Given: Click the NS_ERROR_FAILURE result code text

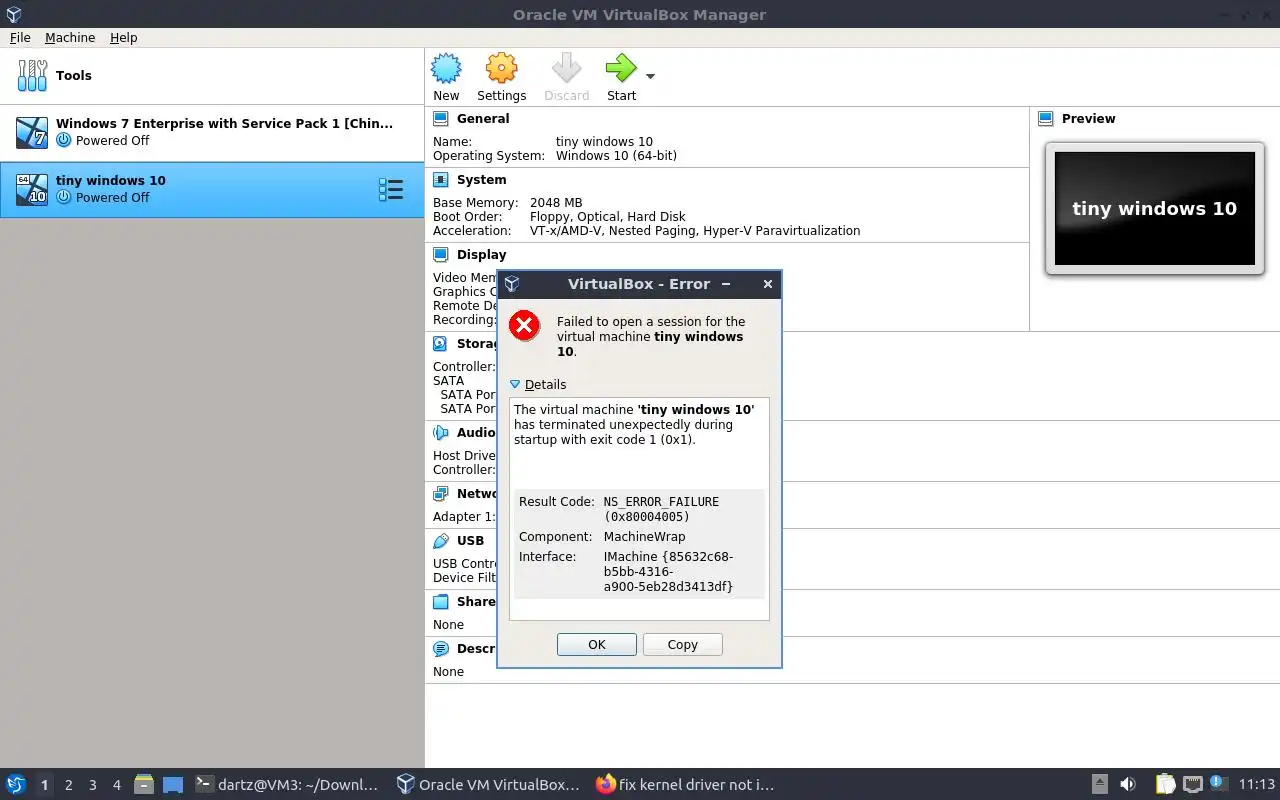Looking at the screenshot, I should tap(661, 509).
